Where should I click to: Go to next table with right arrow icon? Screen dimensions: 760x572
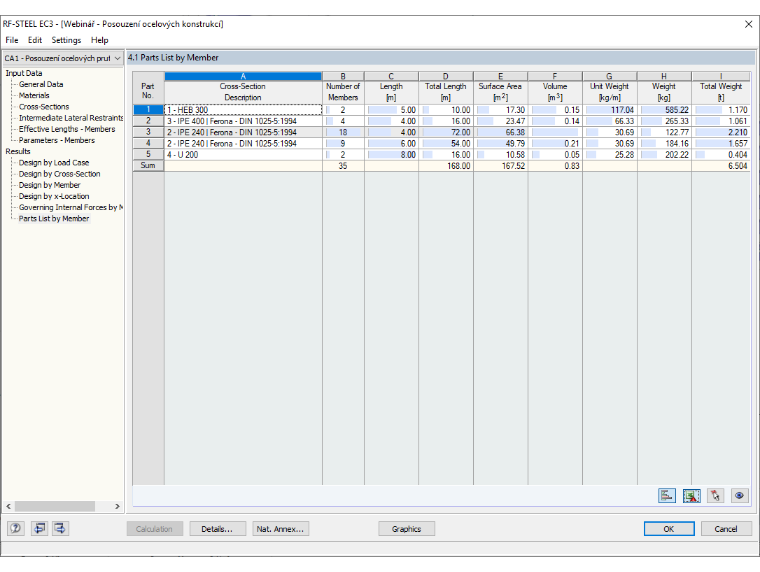click(x=61, y=528)
